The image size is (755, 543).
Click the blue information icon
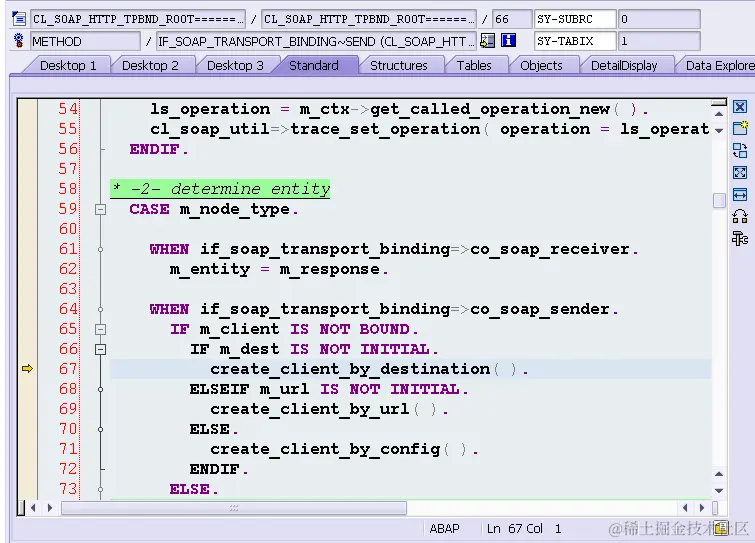tap(508, 40)
